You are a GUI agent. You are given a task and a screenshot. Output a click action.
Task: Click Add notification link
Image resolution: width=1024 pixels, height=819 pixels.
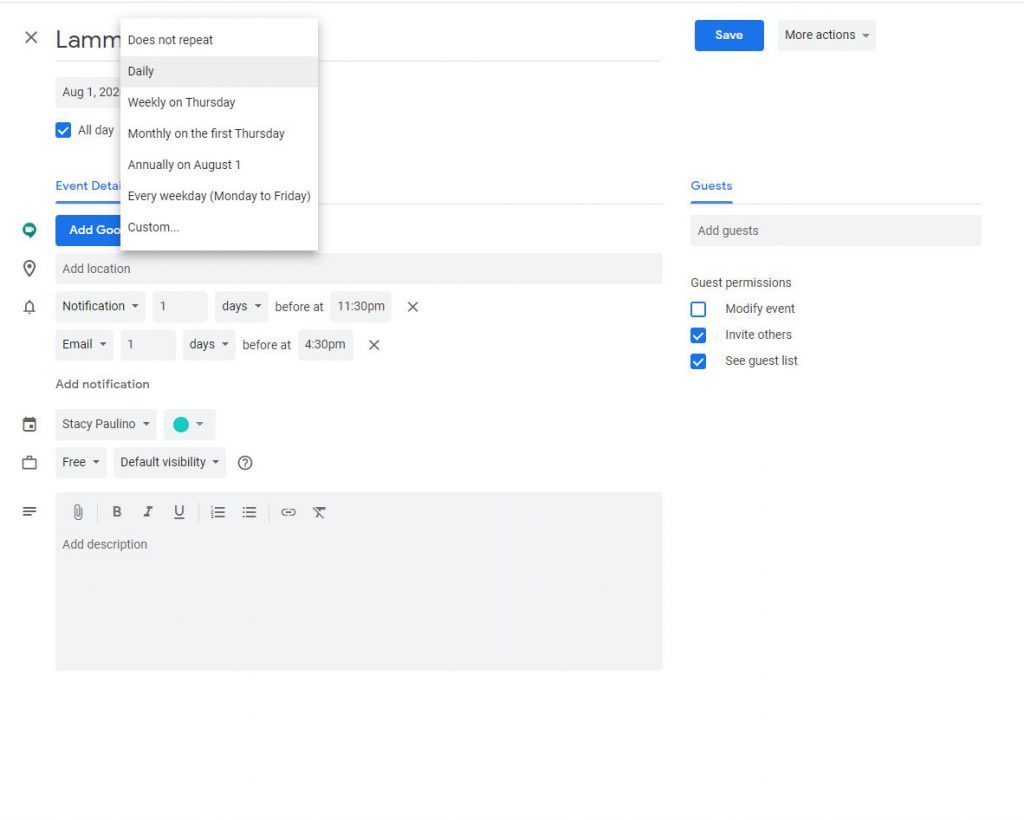click(x=103, y=384)
